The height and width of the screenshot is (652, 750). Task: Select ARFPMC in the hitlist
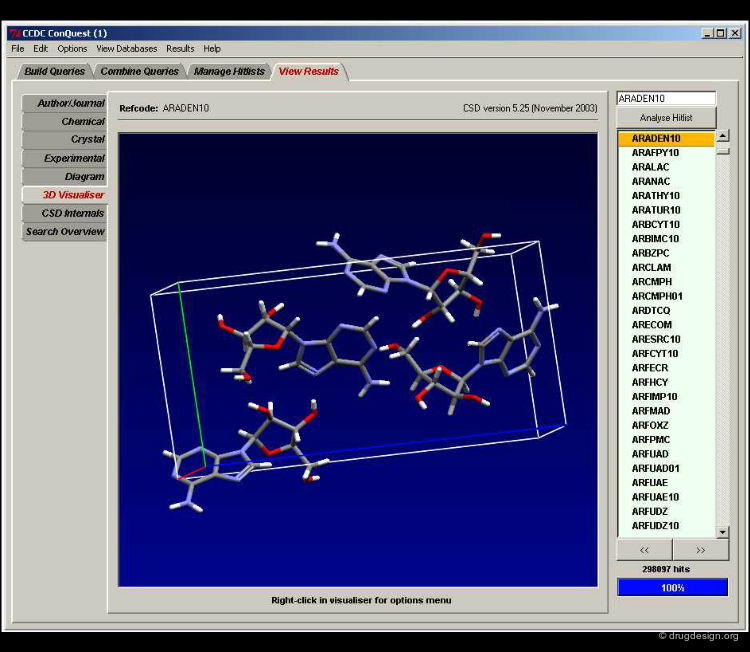[x=666, y=440]
